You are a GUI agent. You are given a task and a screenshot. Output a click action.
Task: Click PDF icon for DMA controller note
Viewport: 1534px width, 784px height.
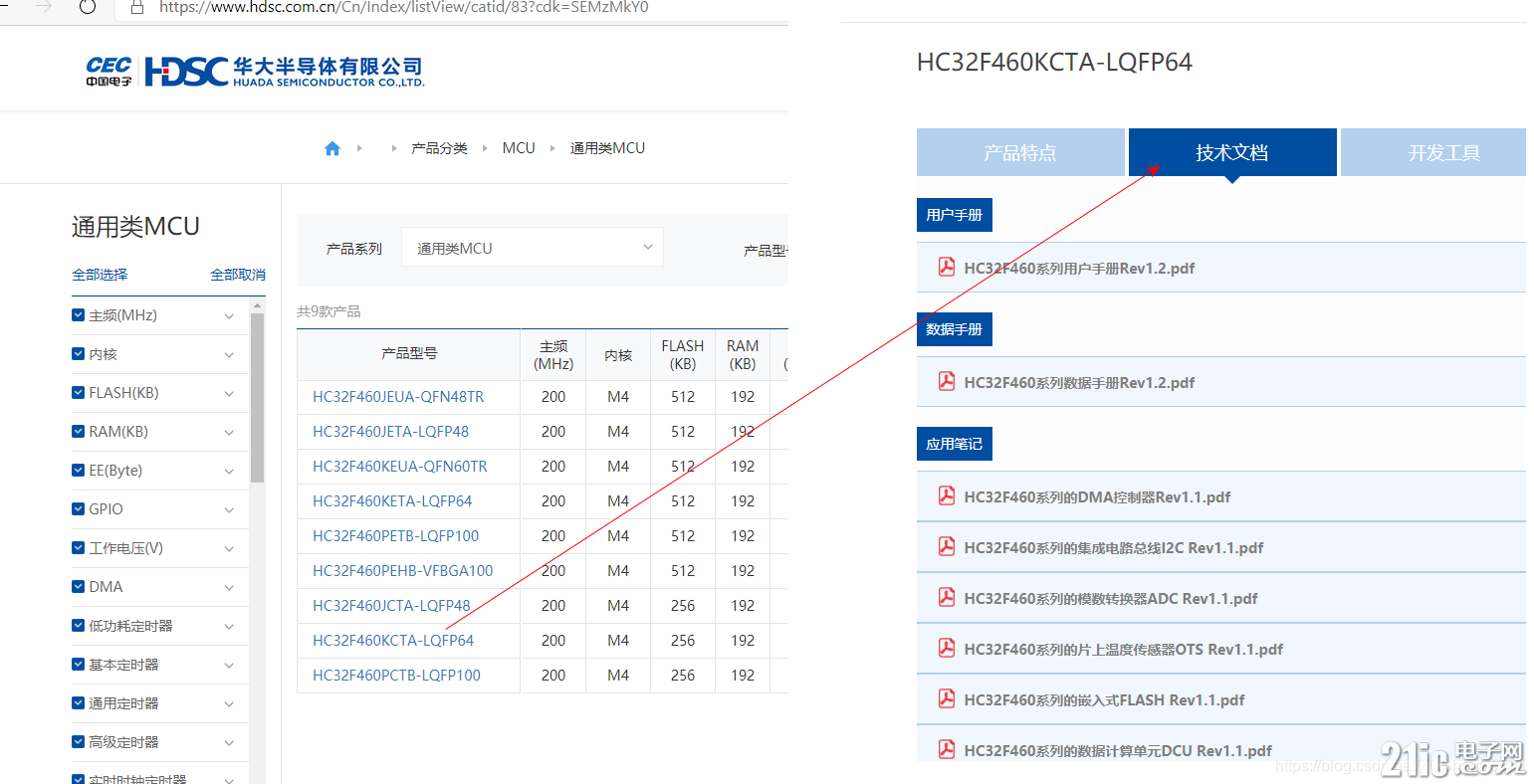[947, 495]
